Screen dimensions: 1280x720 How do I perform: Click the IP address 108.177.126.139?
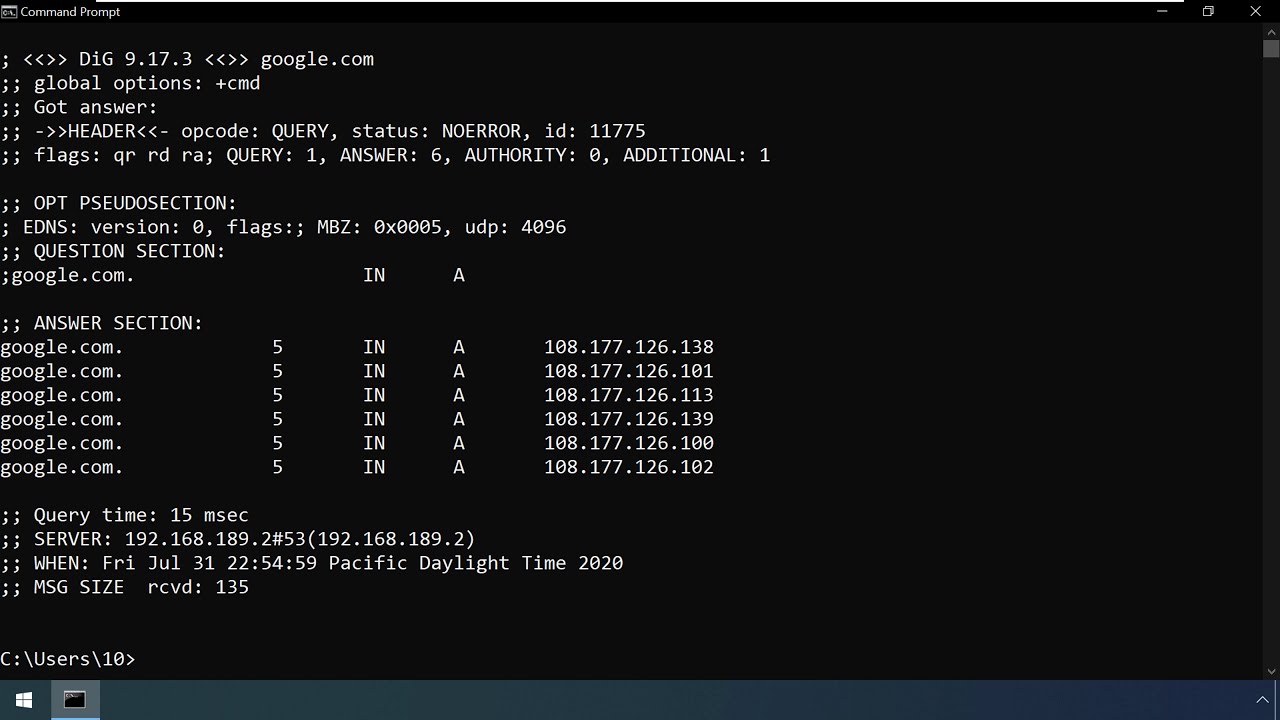pos(629,419)
